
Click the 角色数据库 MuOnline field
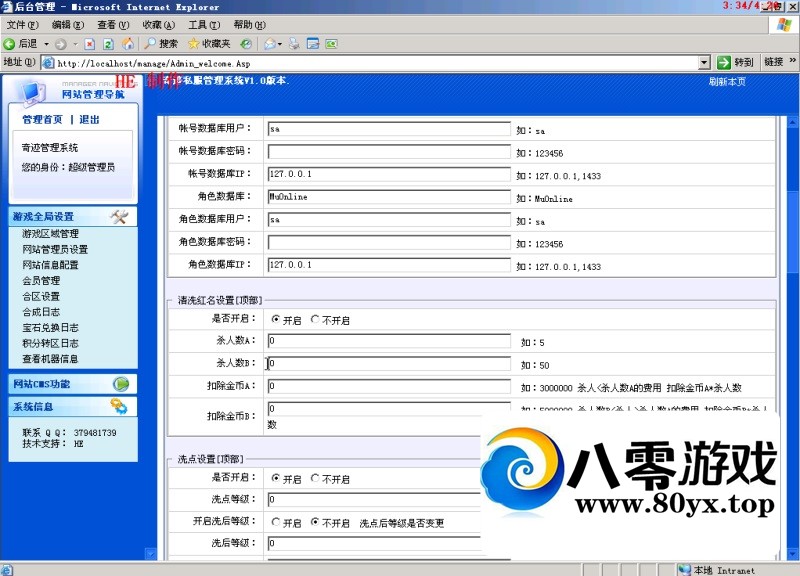(x=389, y=197)
